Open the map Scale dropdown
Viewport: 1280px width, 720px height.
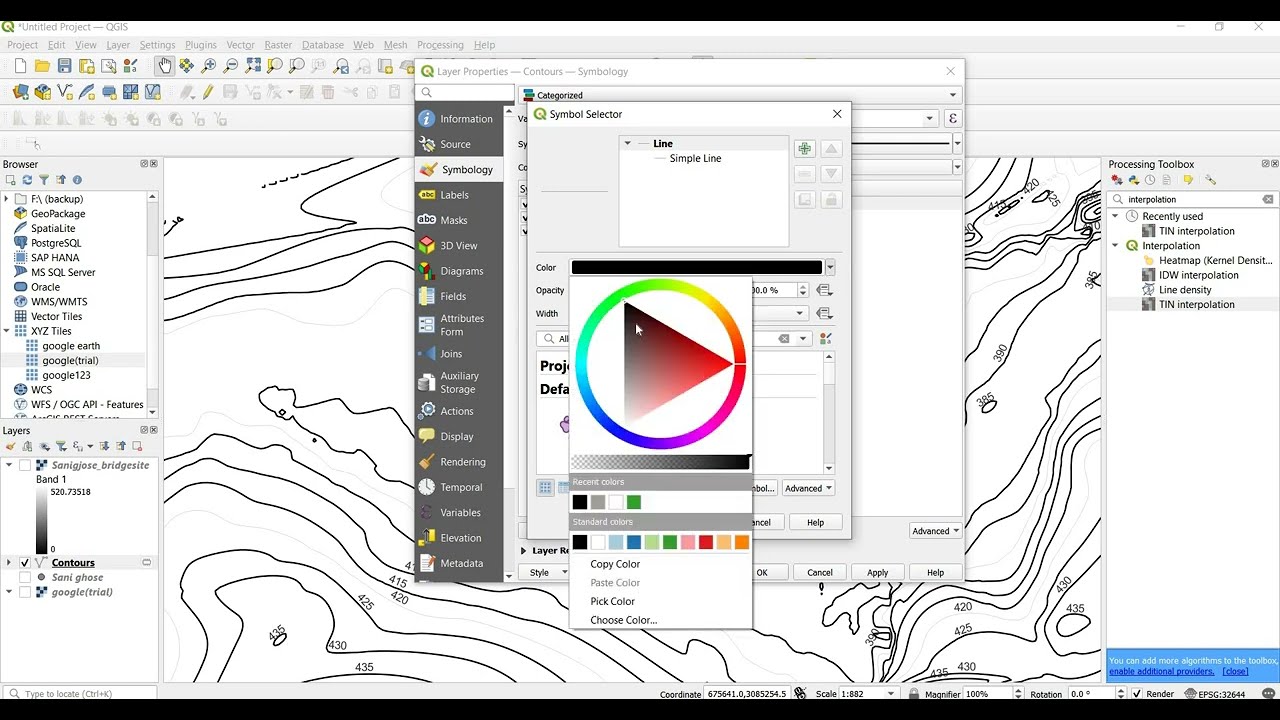891,694
